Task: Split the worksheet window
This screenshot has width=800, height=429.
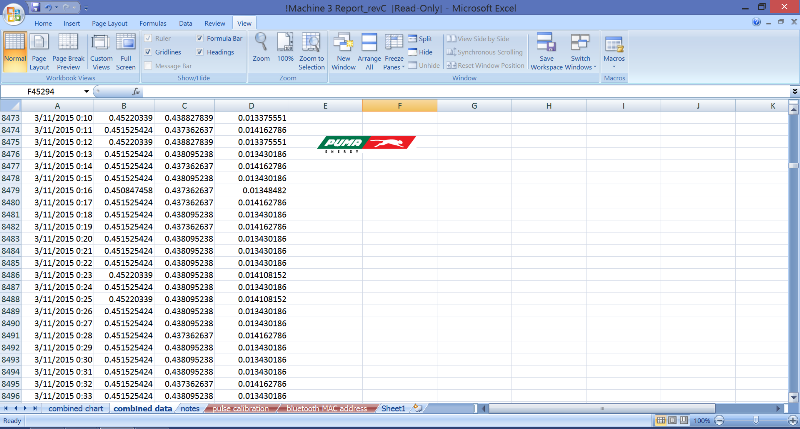Action: [420, 39]
